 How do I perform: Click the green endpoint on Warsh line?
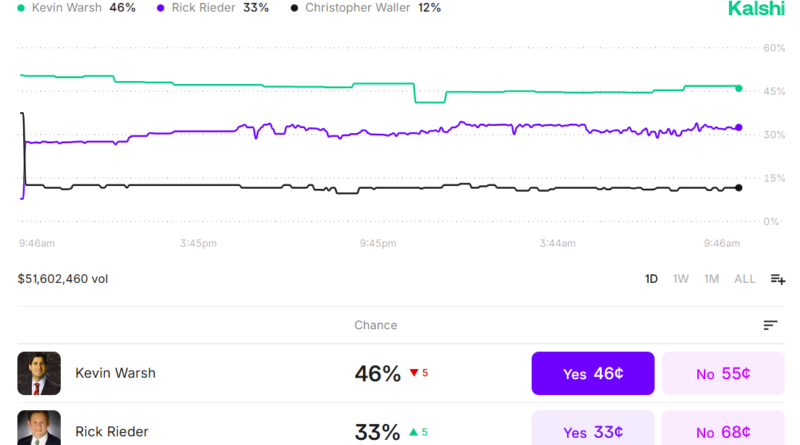click(x=739, y=88)
